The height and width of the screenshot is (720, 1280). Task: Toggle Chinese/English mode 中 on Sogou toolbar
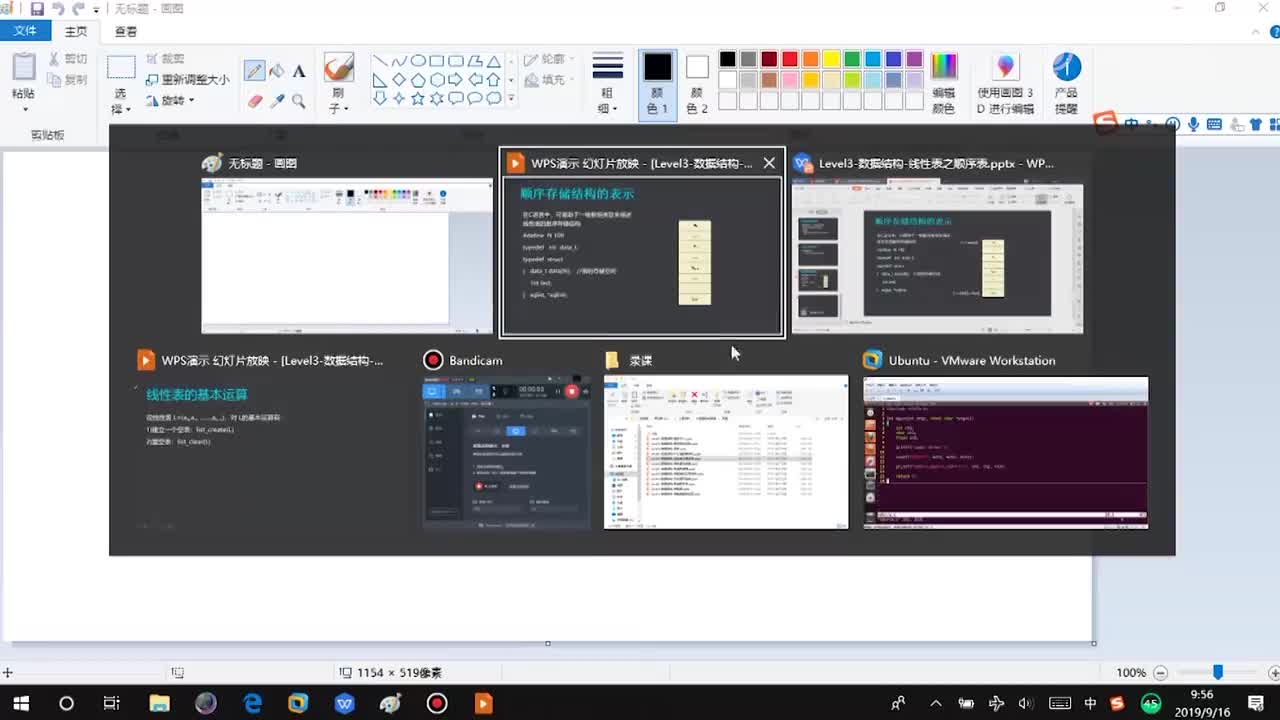coord(1132,125)
